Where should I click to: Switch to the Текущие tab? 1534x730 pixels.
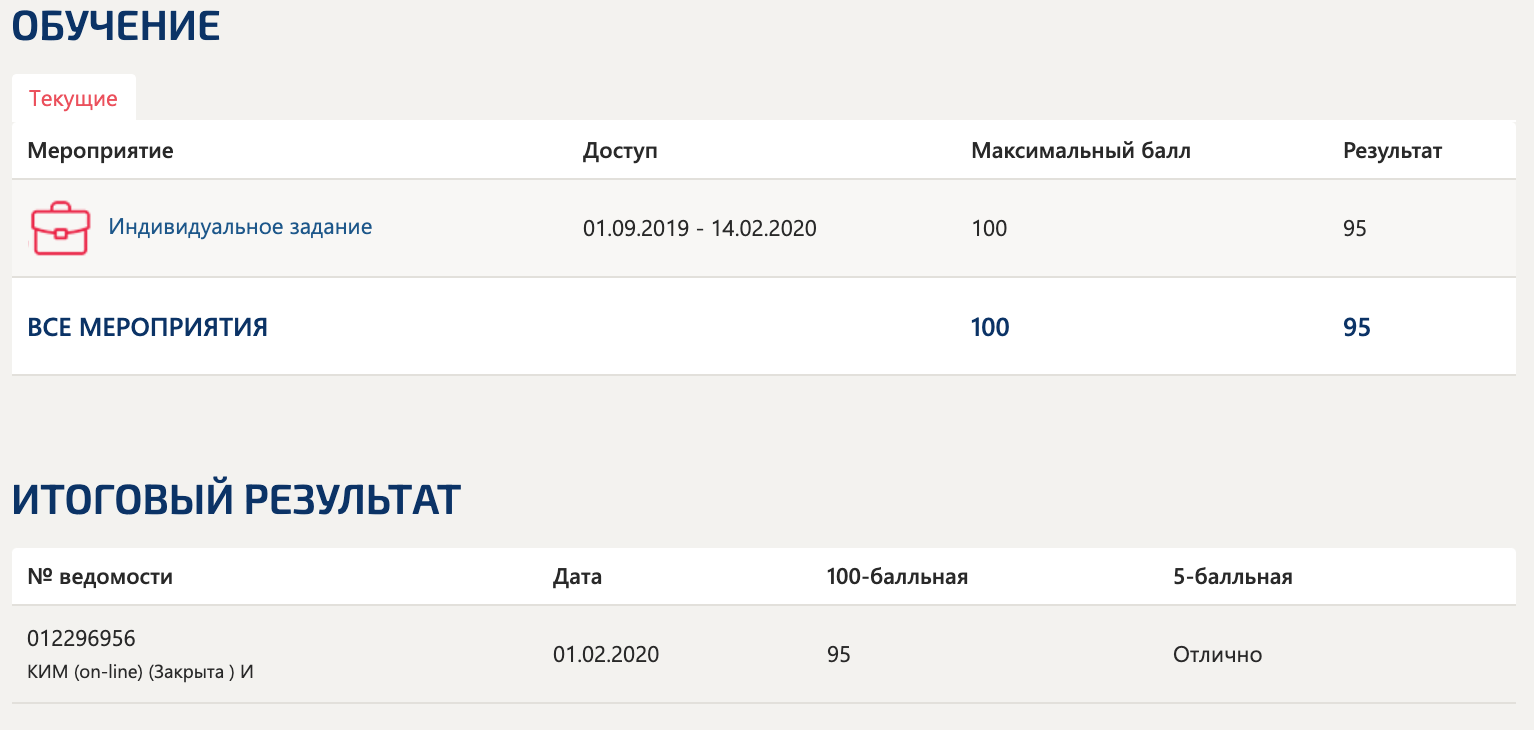(x=73, y=99)
